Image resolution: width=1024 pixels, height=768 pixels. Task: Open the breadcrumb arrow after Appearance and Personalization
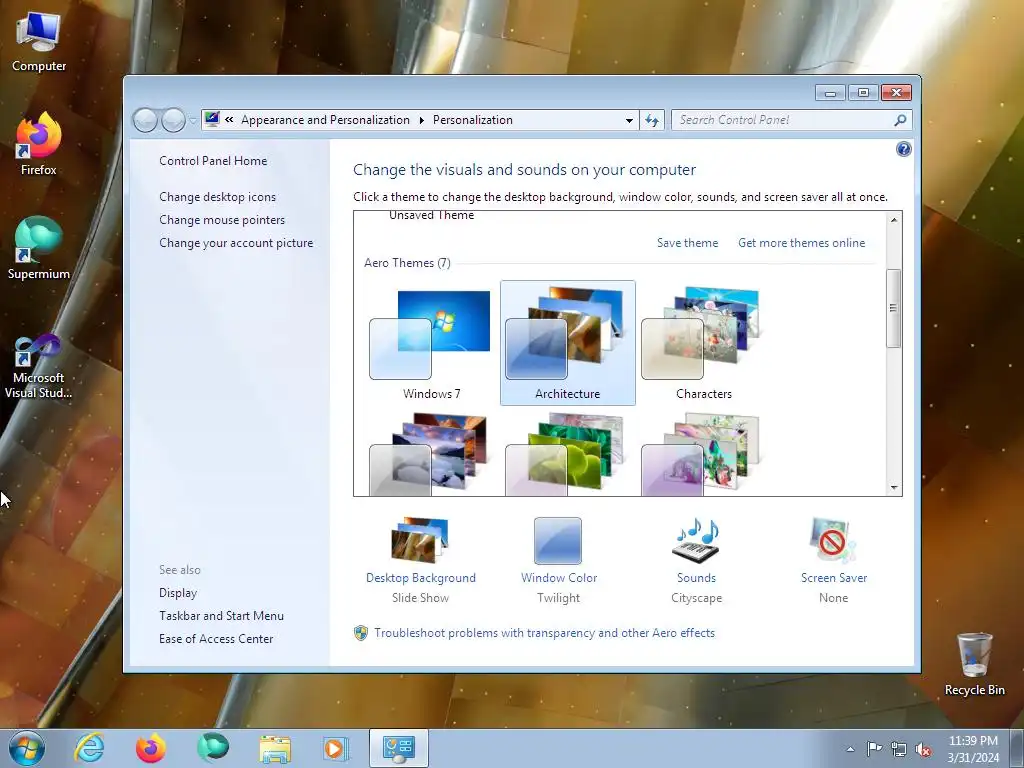click(x=421, y=120)
